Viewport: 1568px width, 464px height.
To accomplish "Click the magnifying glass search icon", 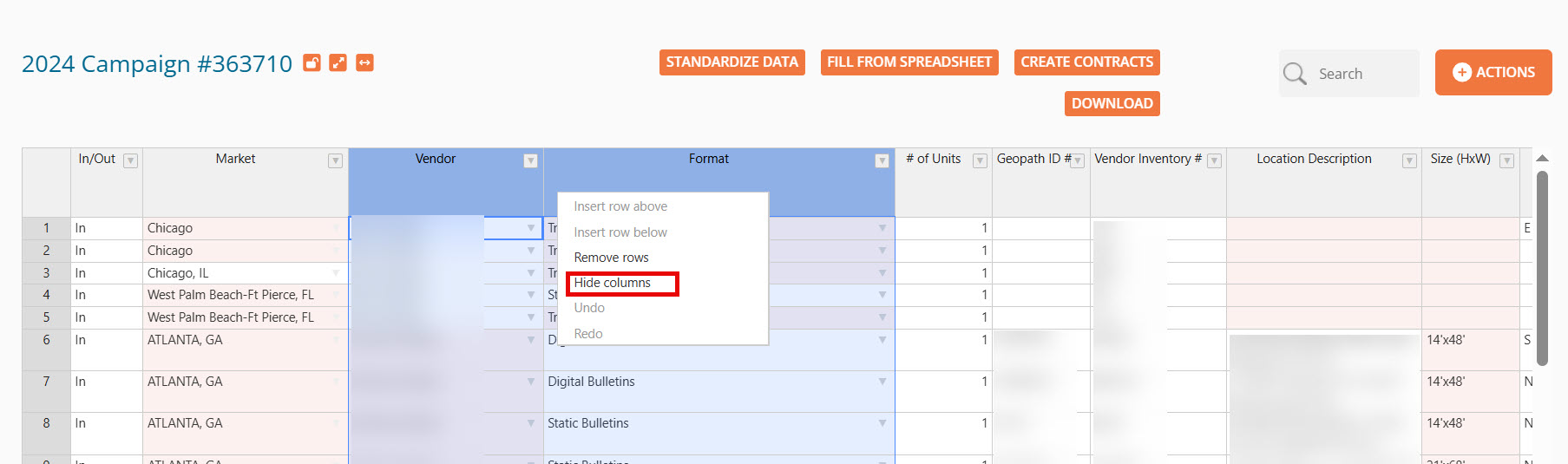I will 1295,74.
